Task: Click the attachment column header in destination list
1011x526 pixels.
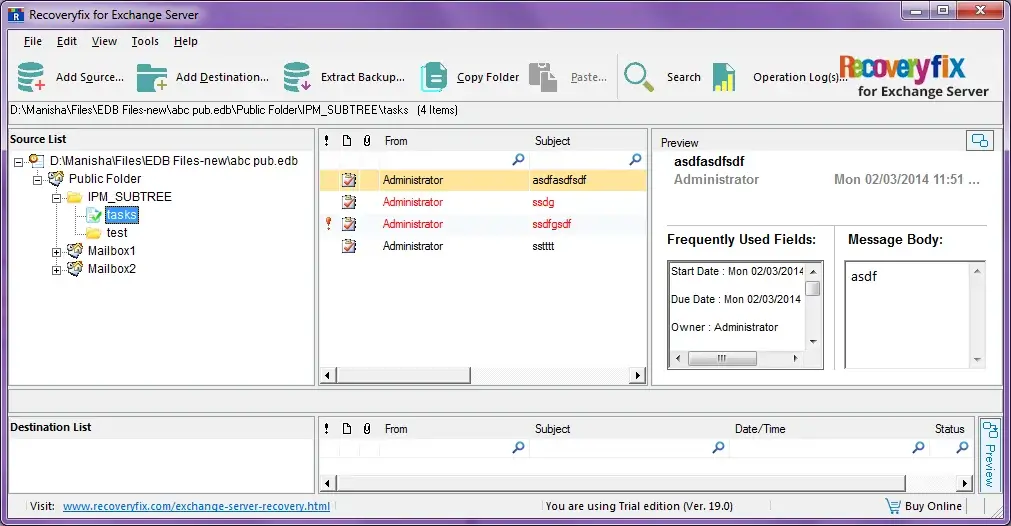Action: [x=367, y=429]
